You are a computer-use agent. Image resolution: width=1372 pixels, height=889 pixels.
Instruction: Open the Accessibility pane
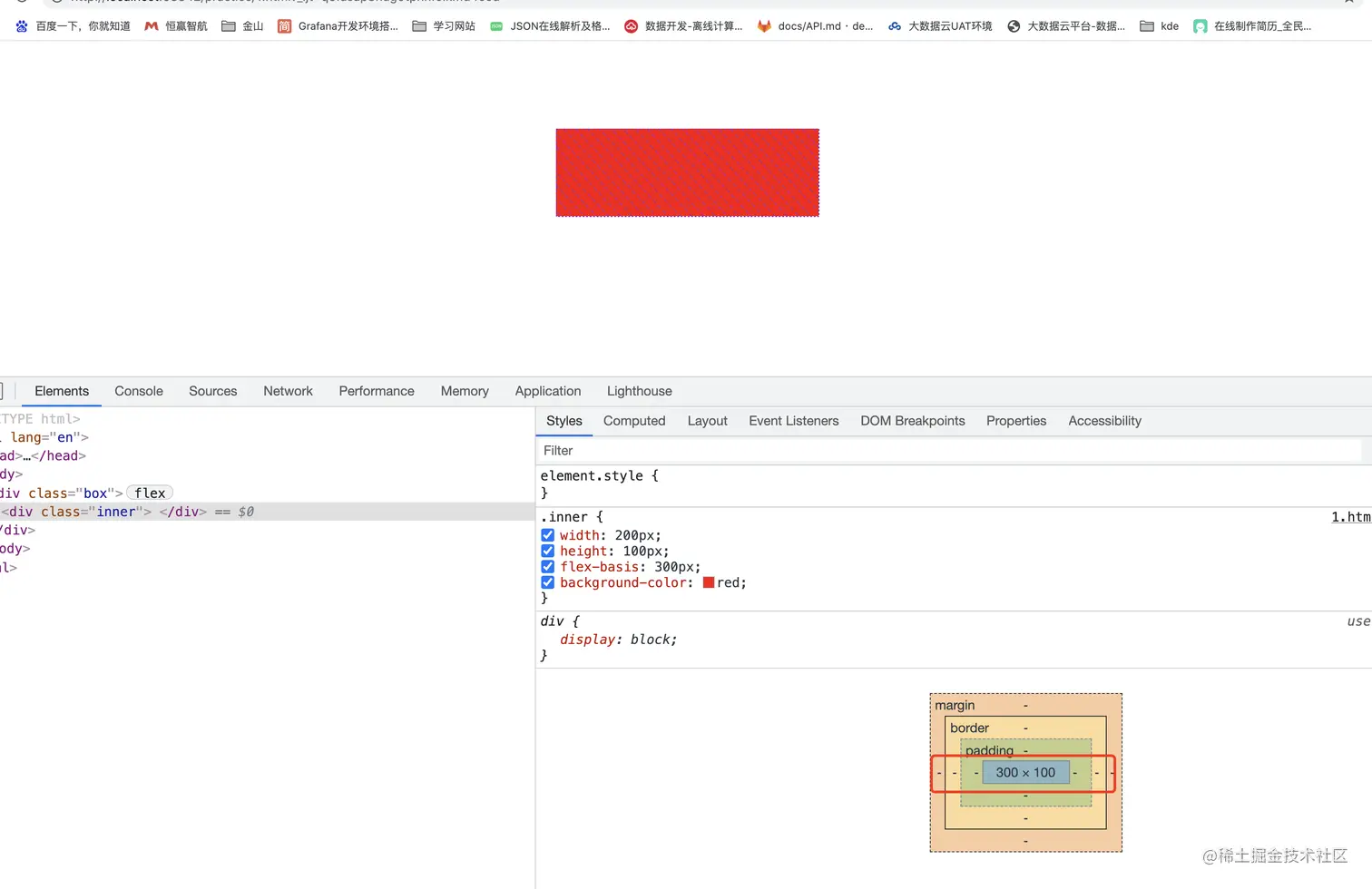coord(1105,421)
